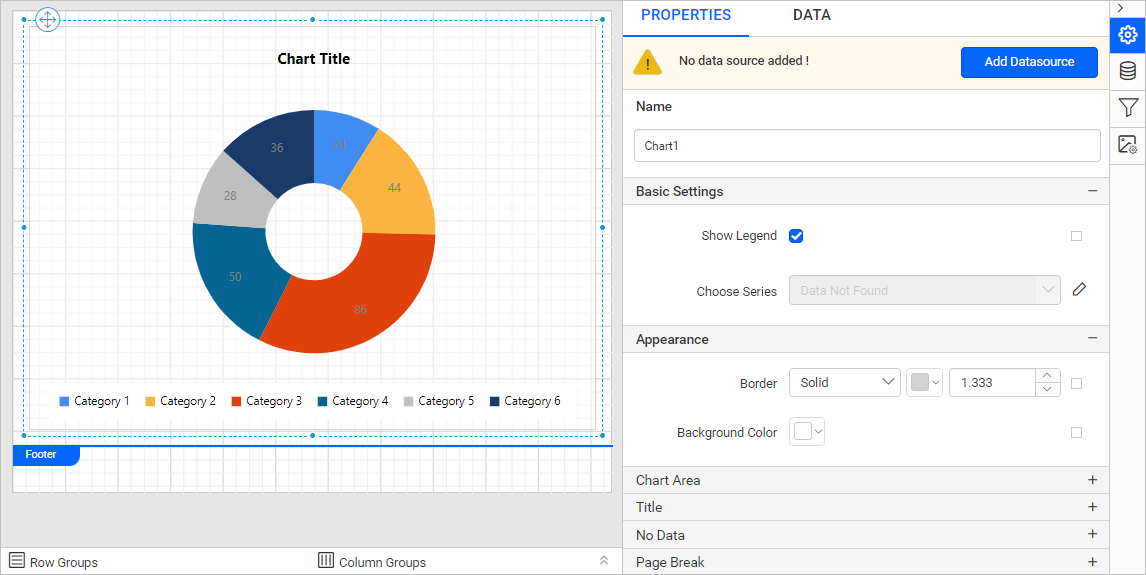Open the properties gear icon in sidebar
The width and height of the screenshot is (1146, 575).
(x=1128, y=35)
